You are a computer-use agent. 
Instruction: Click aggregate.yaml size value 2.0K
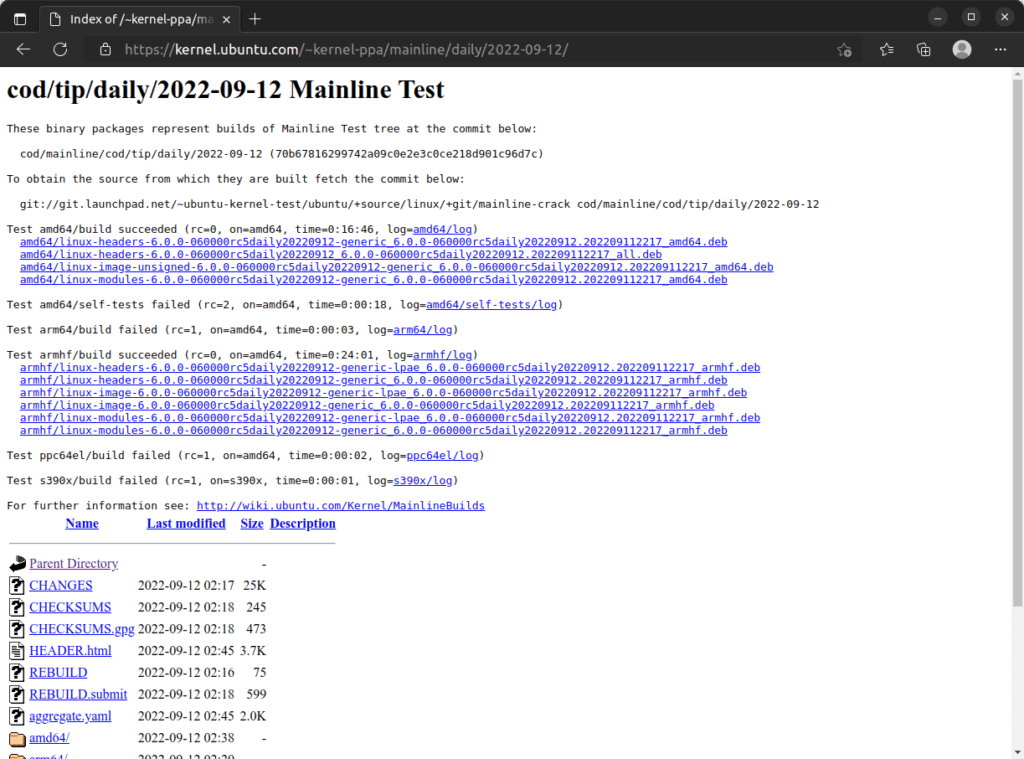[x=253, y=716]
